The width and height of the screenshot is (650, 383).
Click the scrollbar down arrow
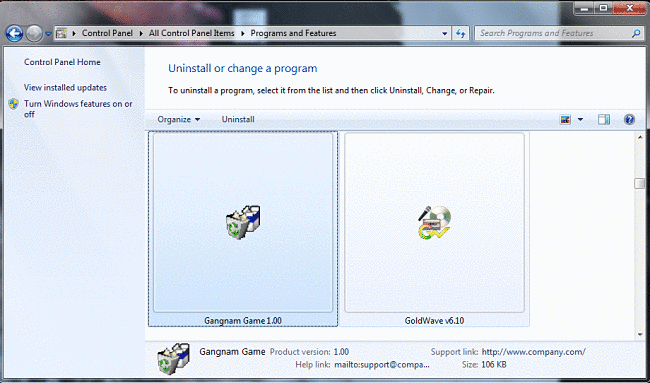640,334
